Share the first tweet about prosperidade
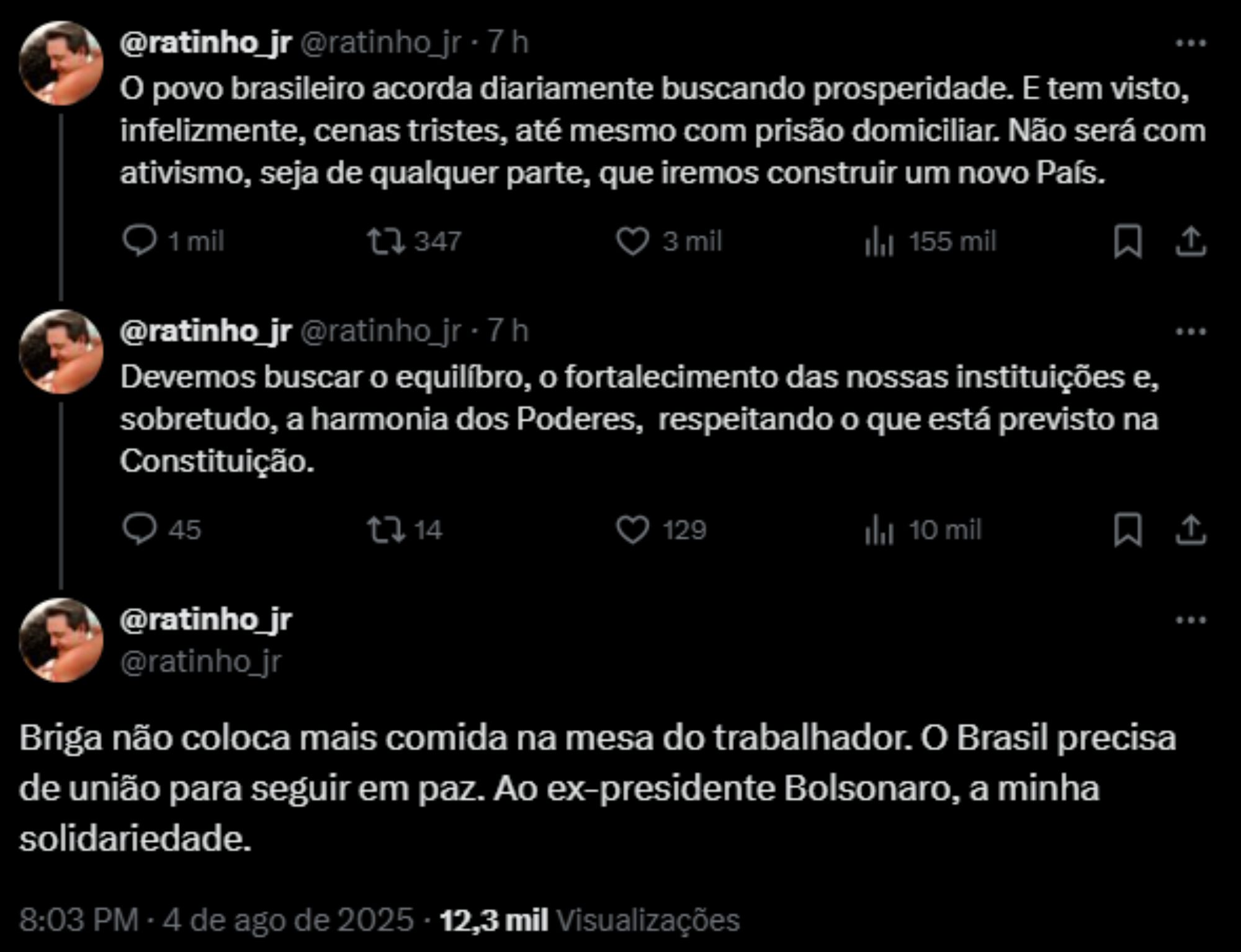1241x952 pixels. (x=1191, y=241)
